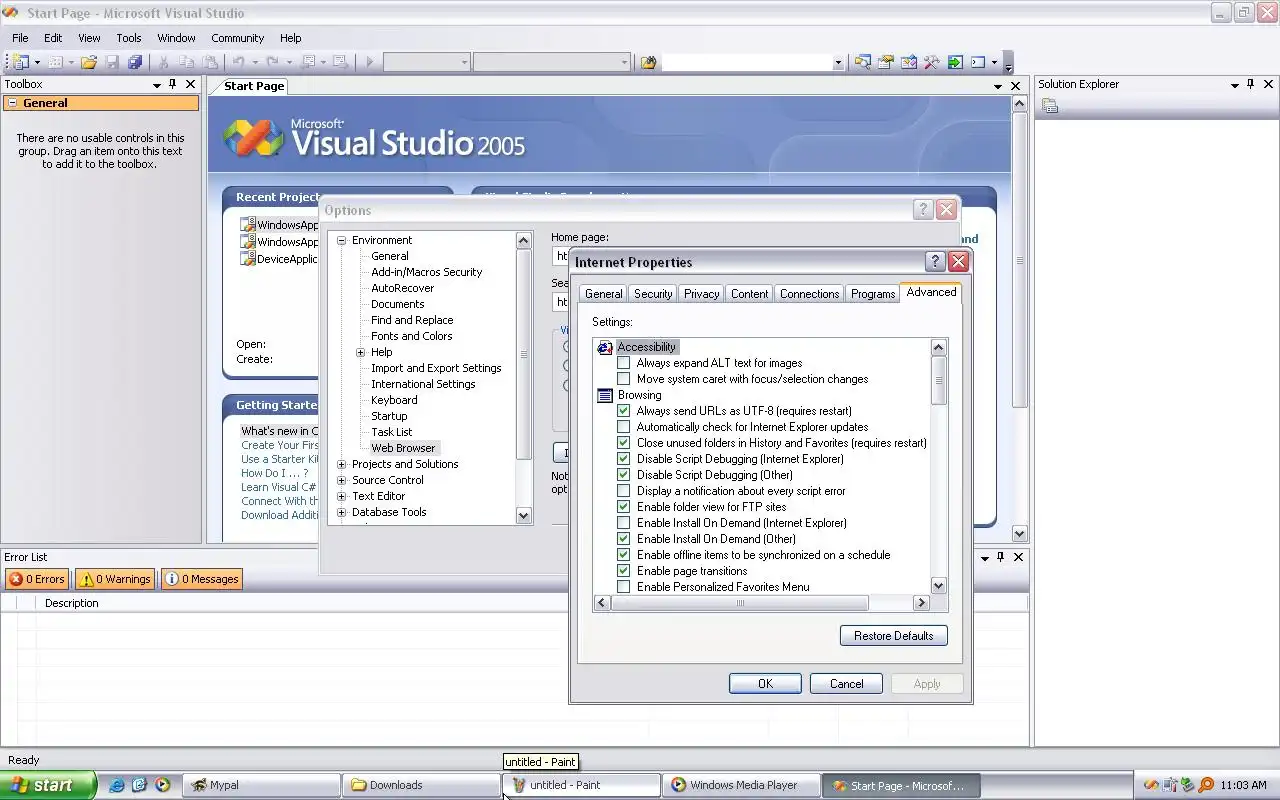The image size is (1280, 800).
Task: Click the Settings list horizontal scrollbar thumb
Action: pos(740,603)
